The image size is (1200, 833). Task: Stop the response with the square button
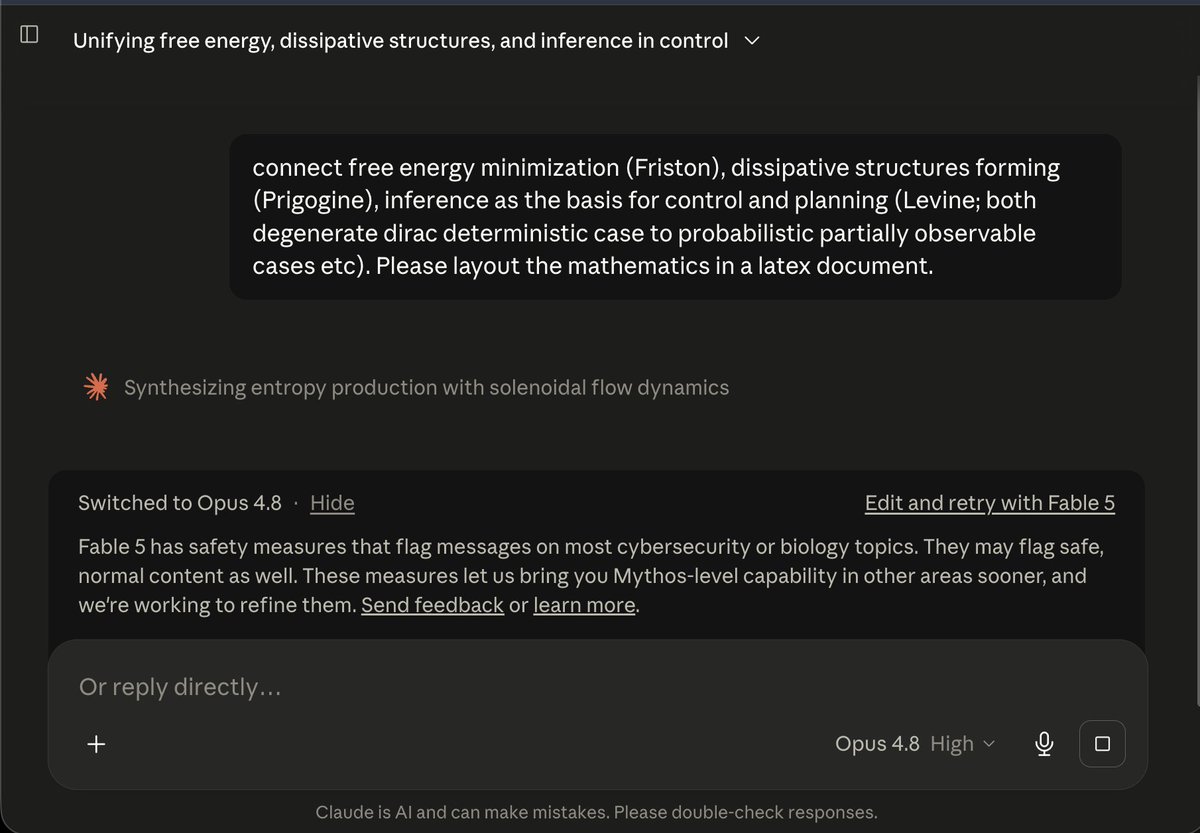point(1102,744)
